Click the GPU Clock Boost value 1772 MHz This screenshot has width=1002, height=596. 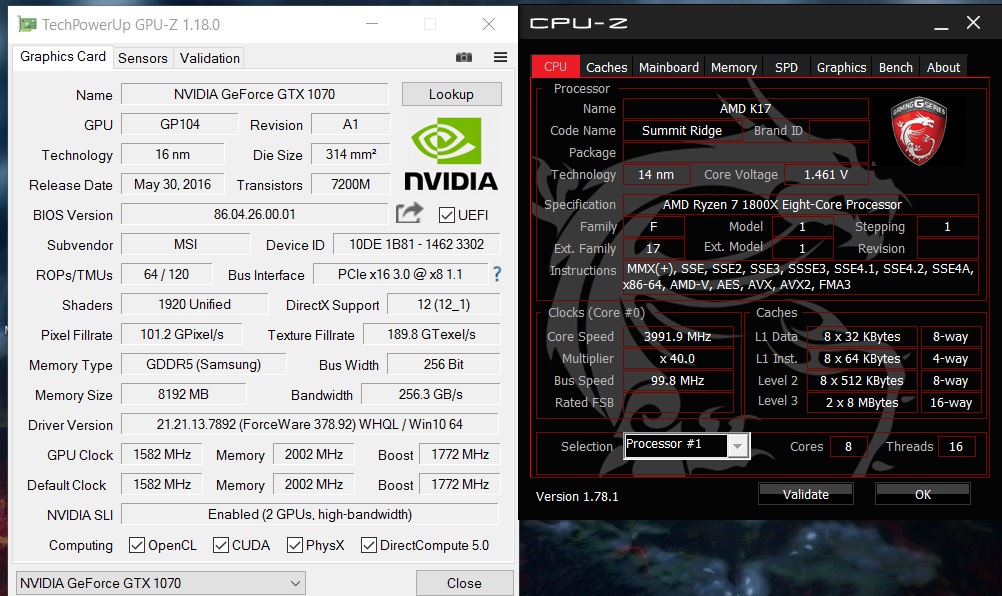coord(459,454)
